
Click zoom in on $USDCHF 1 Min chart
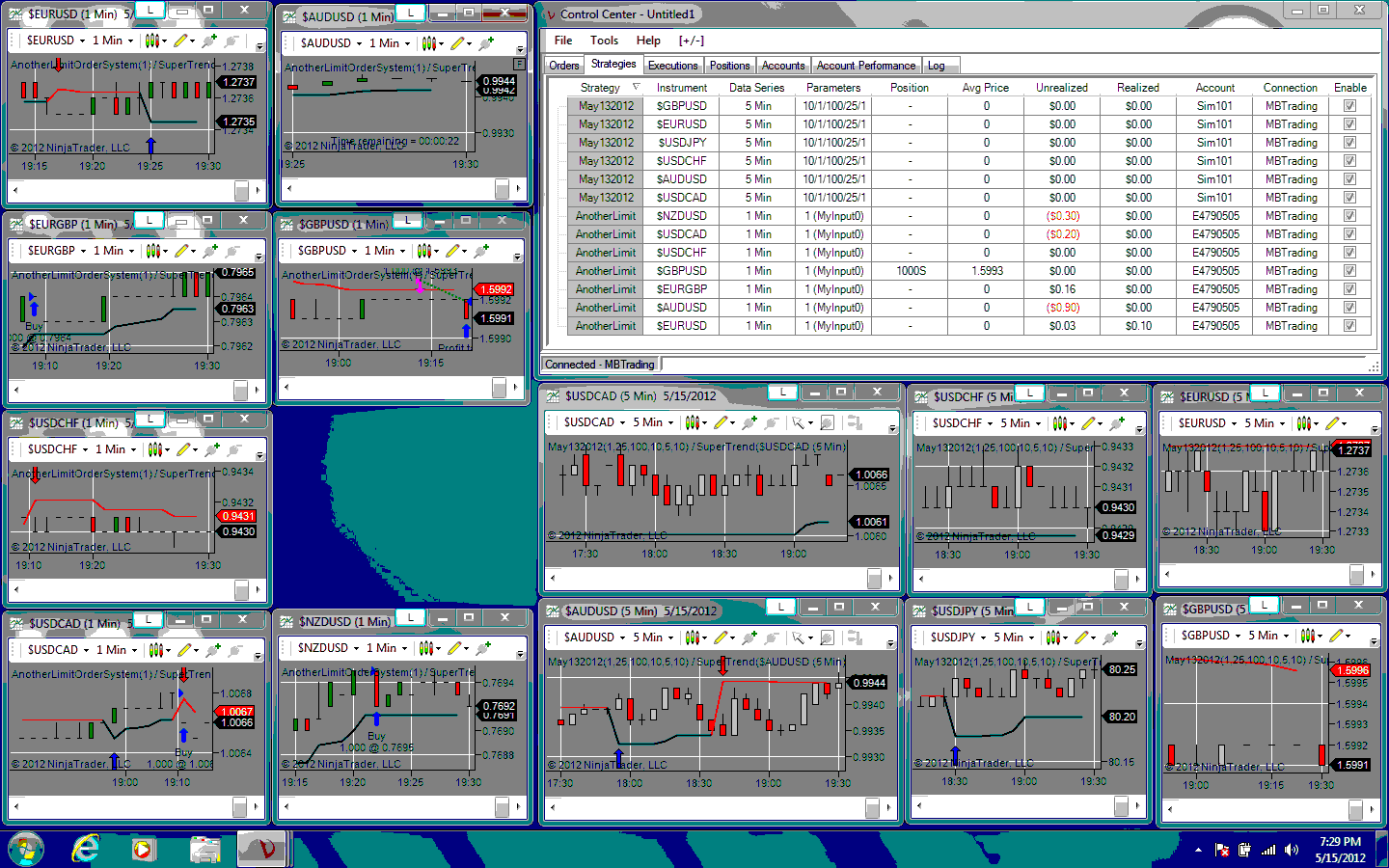point(212,449)
